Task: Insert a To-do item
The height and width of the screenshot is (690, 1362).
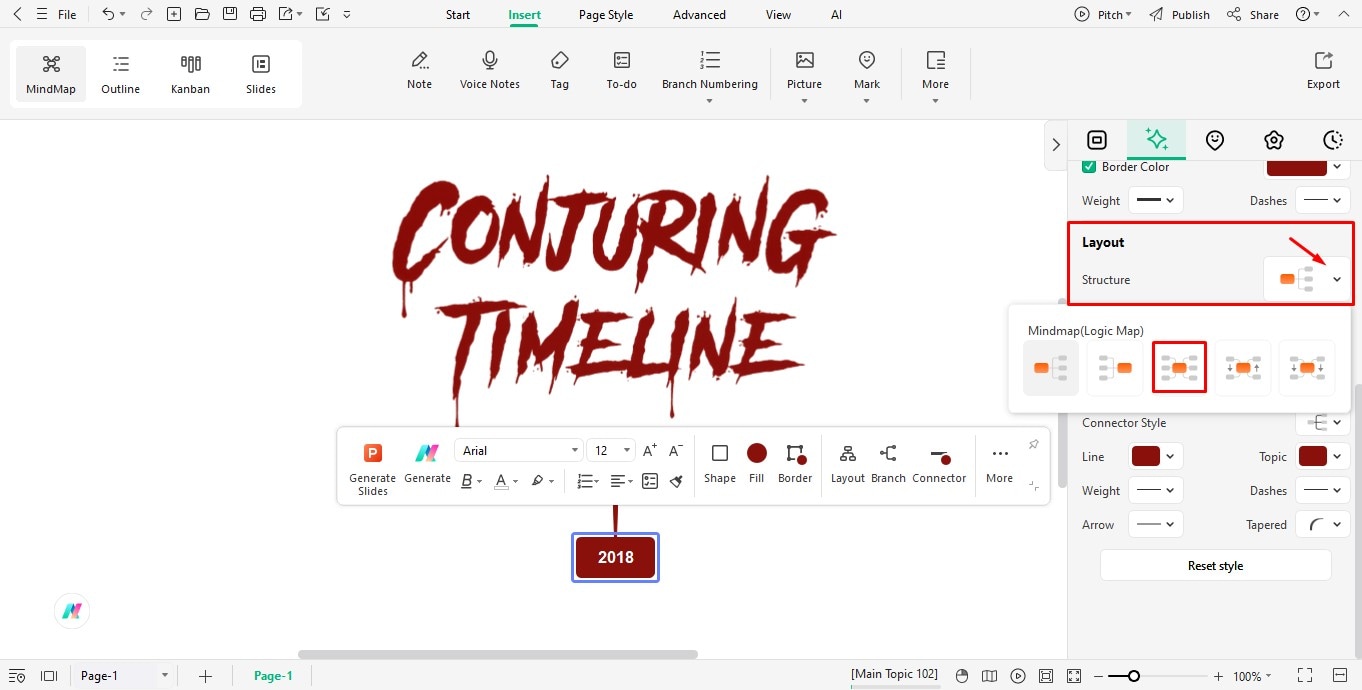Action: coord(622,71)
